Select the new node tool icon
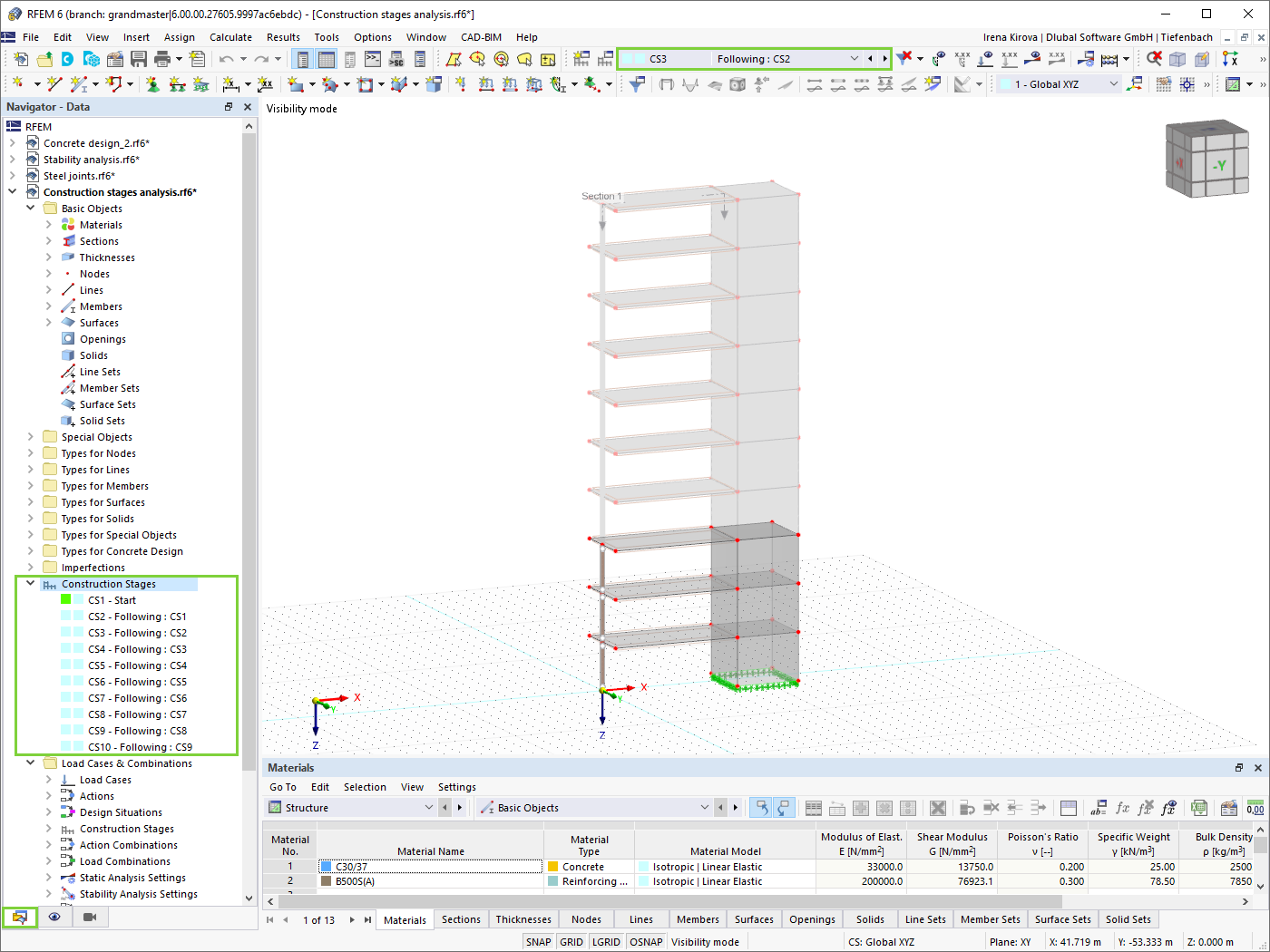The width and height of the screenshot is (1270, 952). tap(20, 83)
